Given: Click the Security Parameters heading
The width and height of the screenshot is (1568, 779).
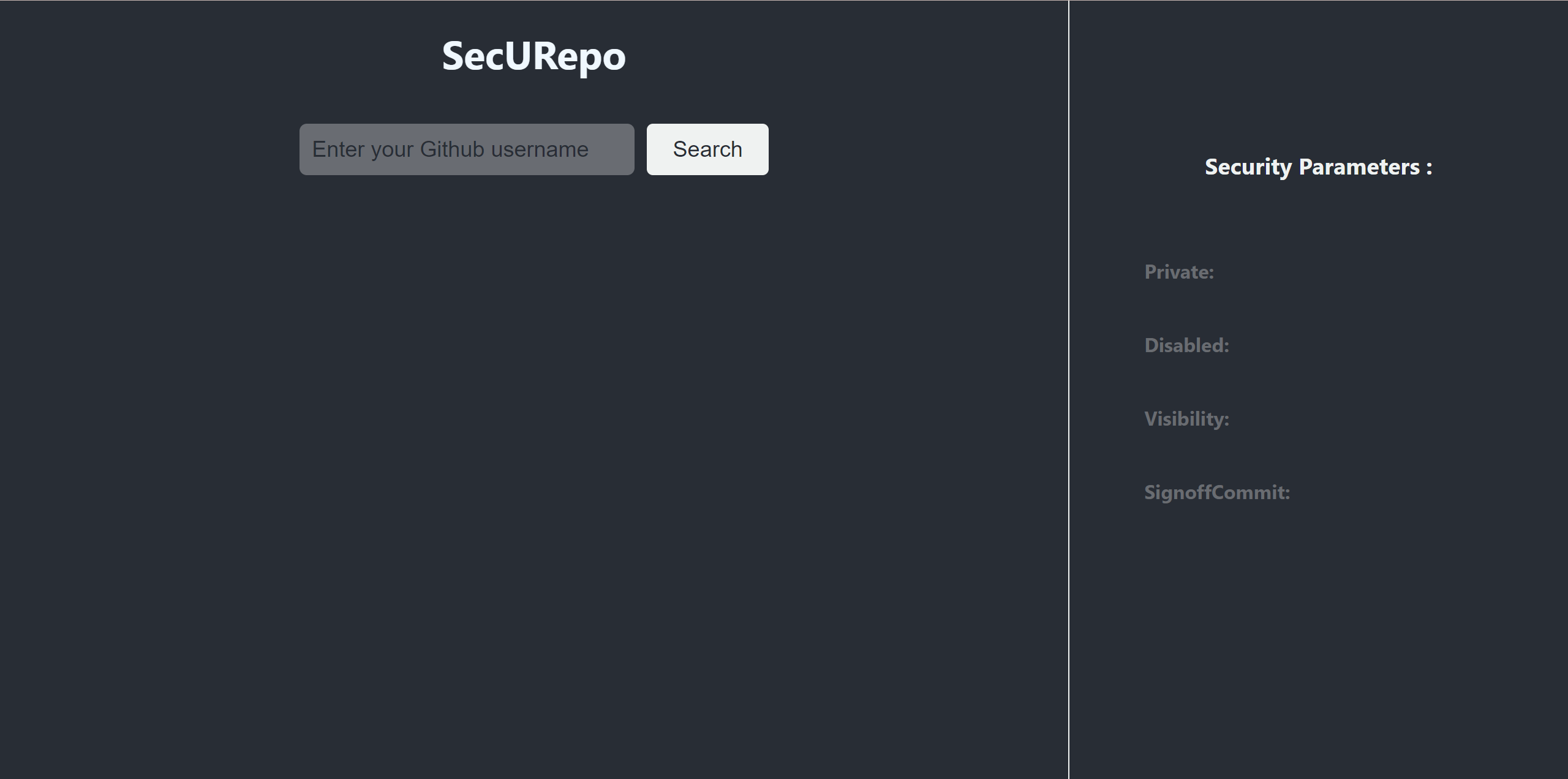Looking at the screenshot, I should click(x=1319, y=167).
